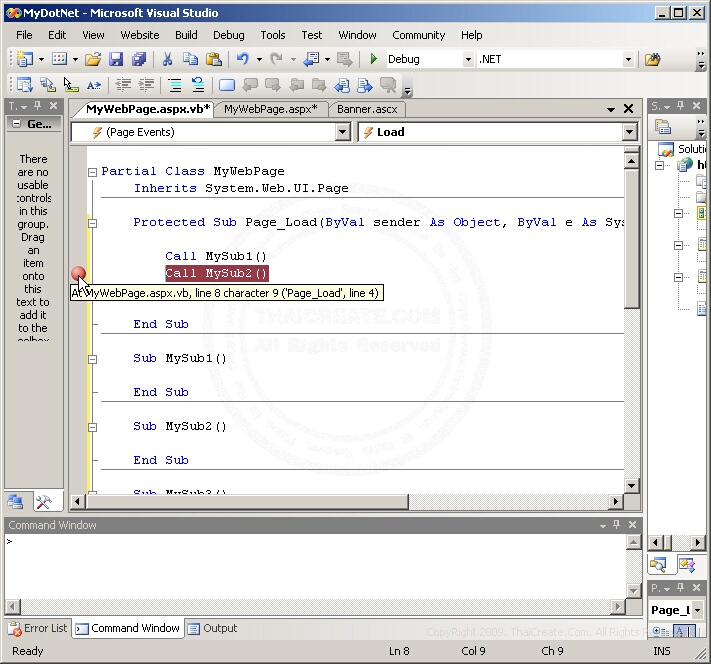Screen dimensions: 711x664
Task: Collapse the Sub MySub1 outline
Action: tap(93, 359)
